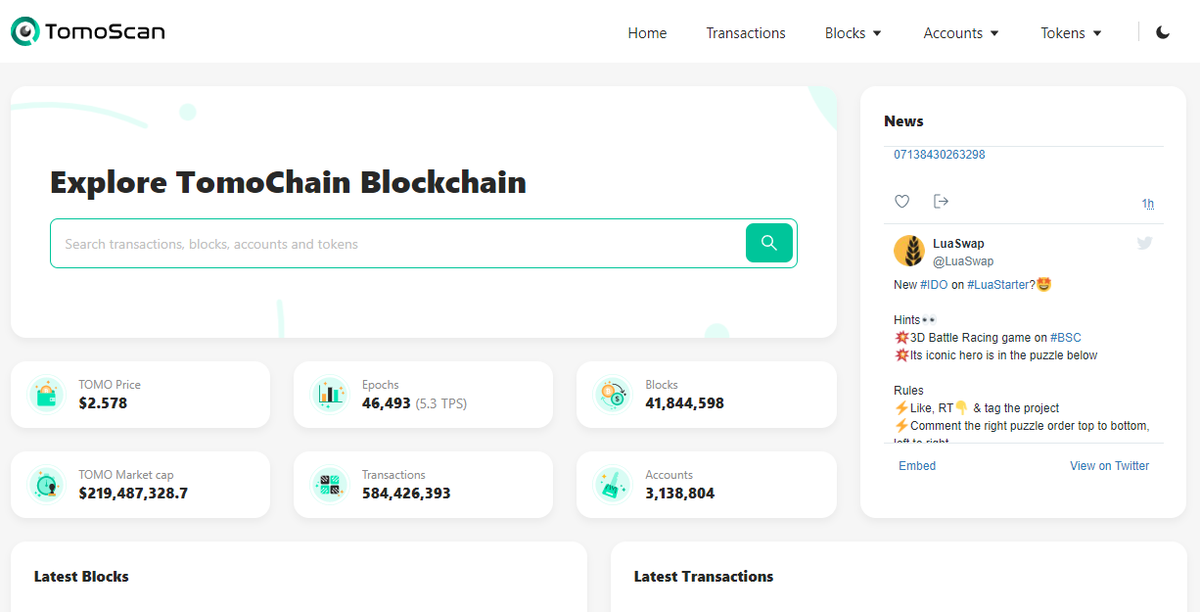Open the #IDO hashtag link
Viewport: 1200px width, 612px height.
[x=934, y=285]
